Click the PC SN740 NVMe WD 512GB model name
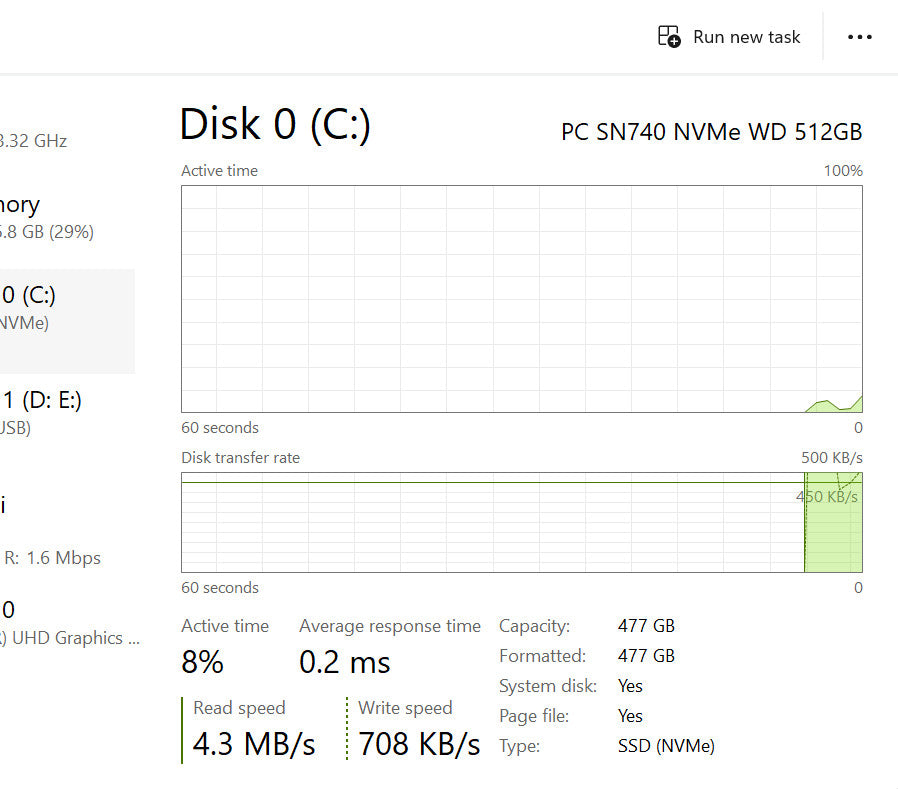 point(711,132)
